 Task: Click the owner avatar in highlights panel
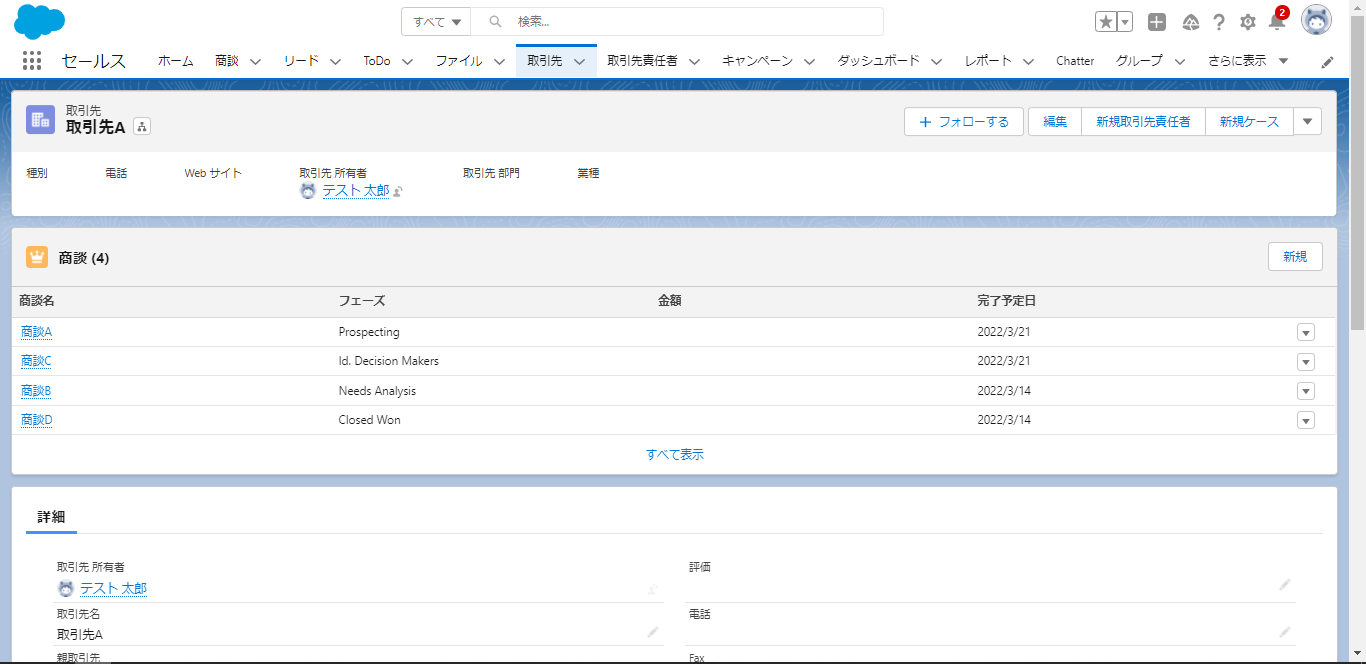(308, 191)
